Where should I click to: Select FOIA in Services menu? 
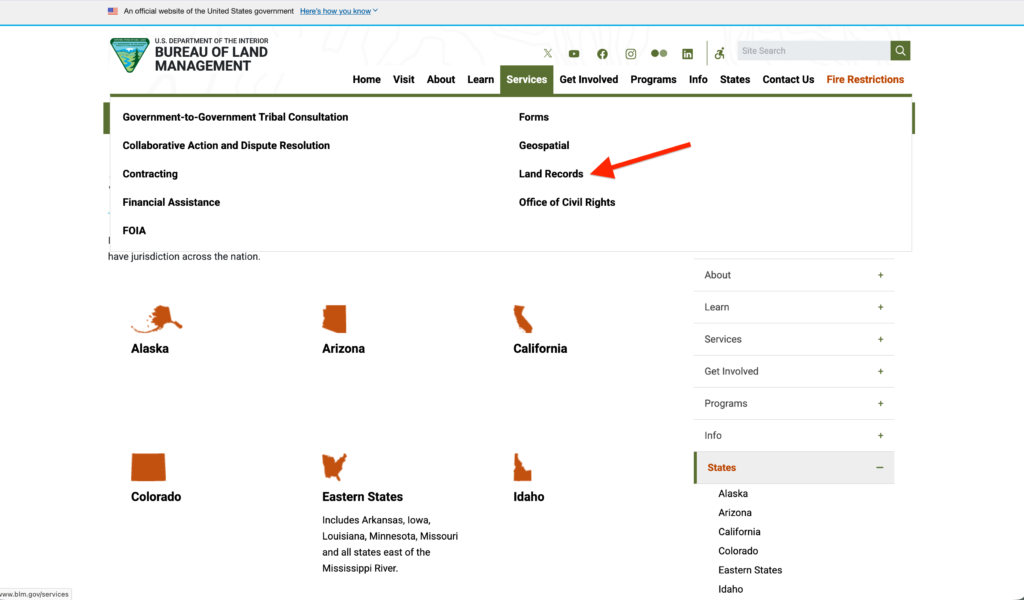(134, 230)
